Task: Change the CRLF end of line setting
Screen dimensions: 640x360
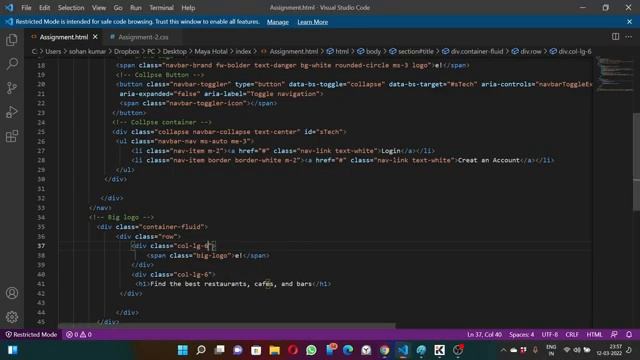Action: (x=572, y=334)
